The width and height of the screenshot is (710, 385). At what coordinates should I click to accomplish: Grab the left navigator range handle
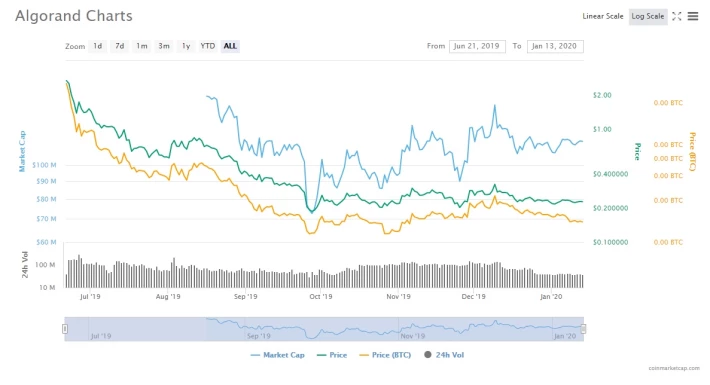click(65, 329)
